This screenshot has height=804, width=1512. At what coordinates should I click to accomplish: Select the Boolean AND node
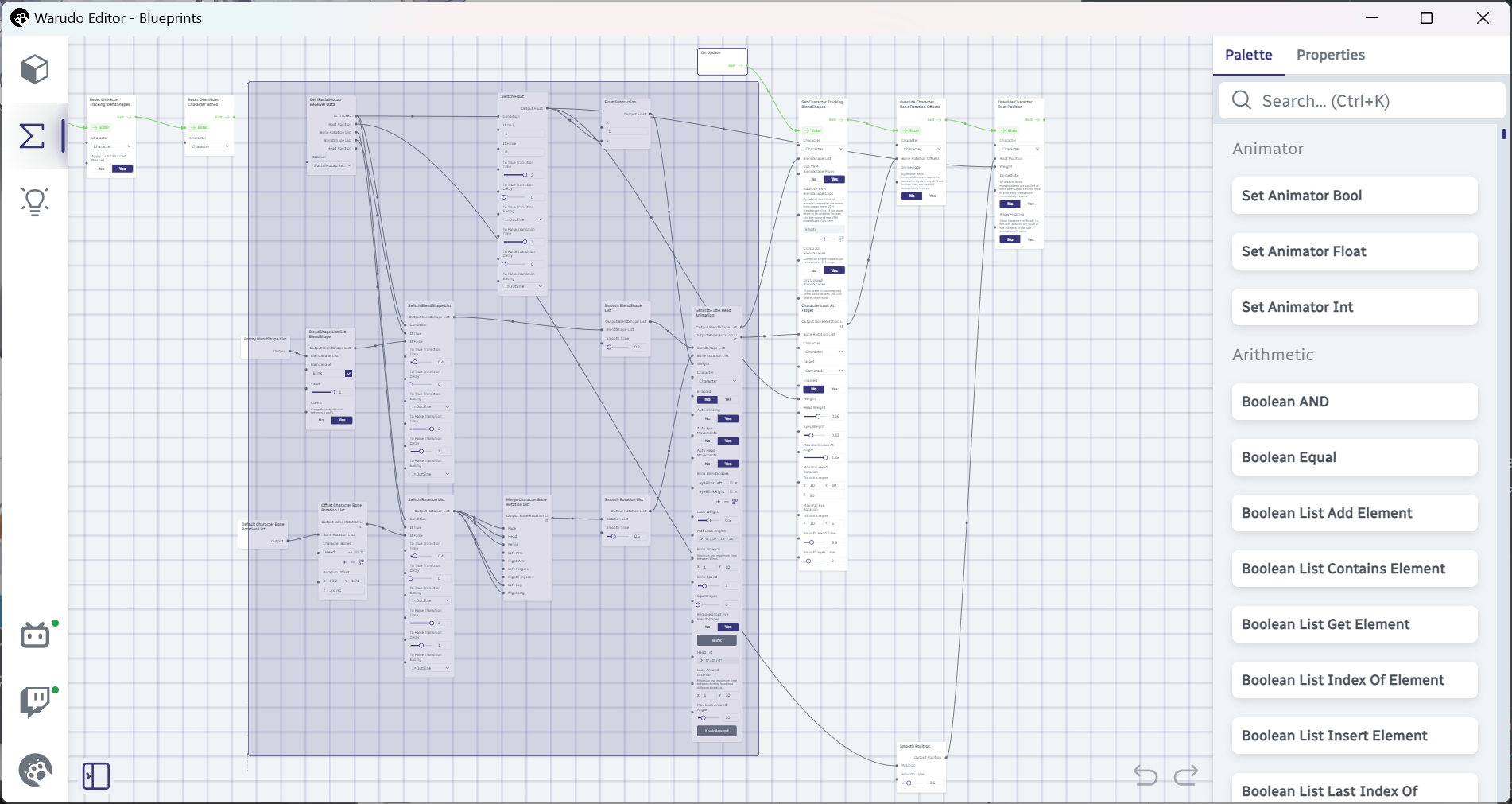pos(1355,402)
